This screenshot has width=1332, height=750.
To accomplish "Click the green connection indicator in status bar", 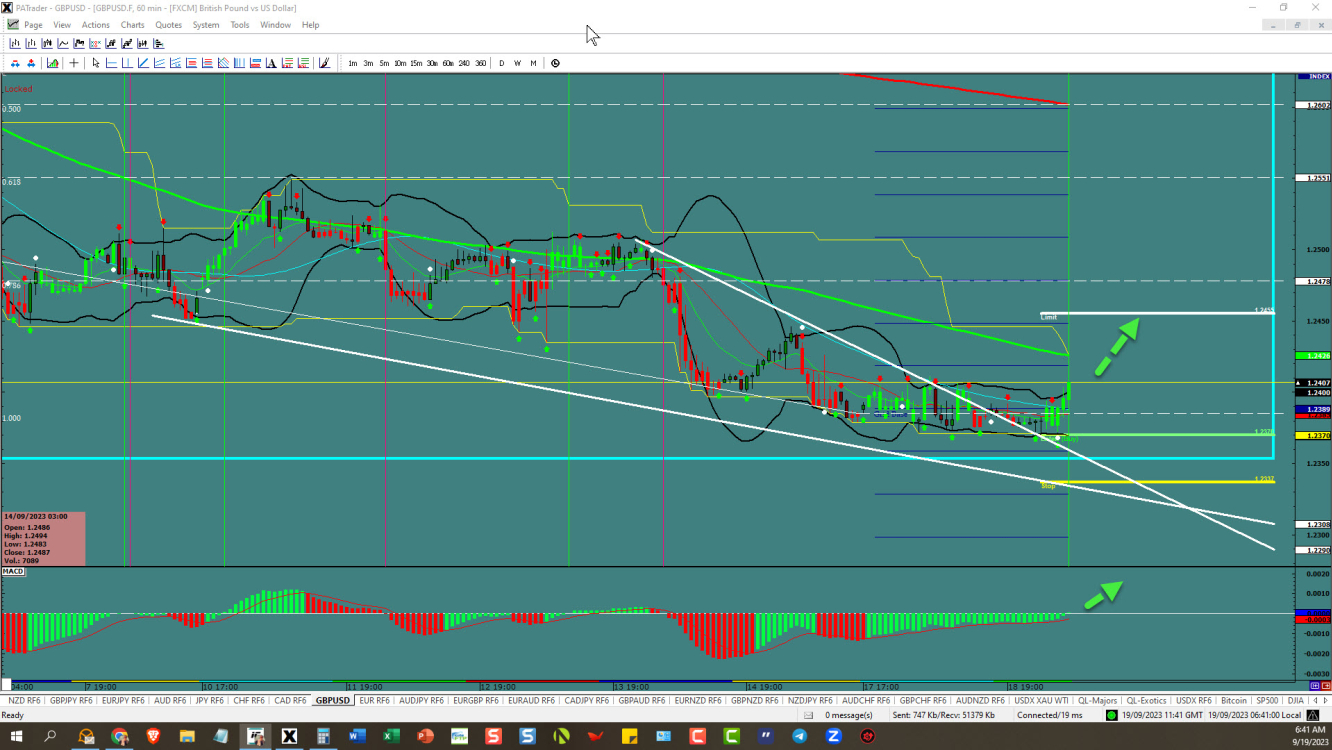I will (1111, 715).
